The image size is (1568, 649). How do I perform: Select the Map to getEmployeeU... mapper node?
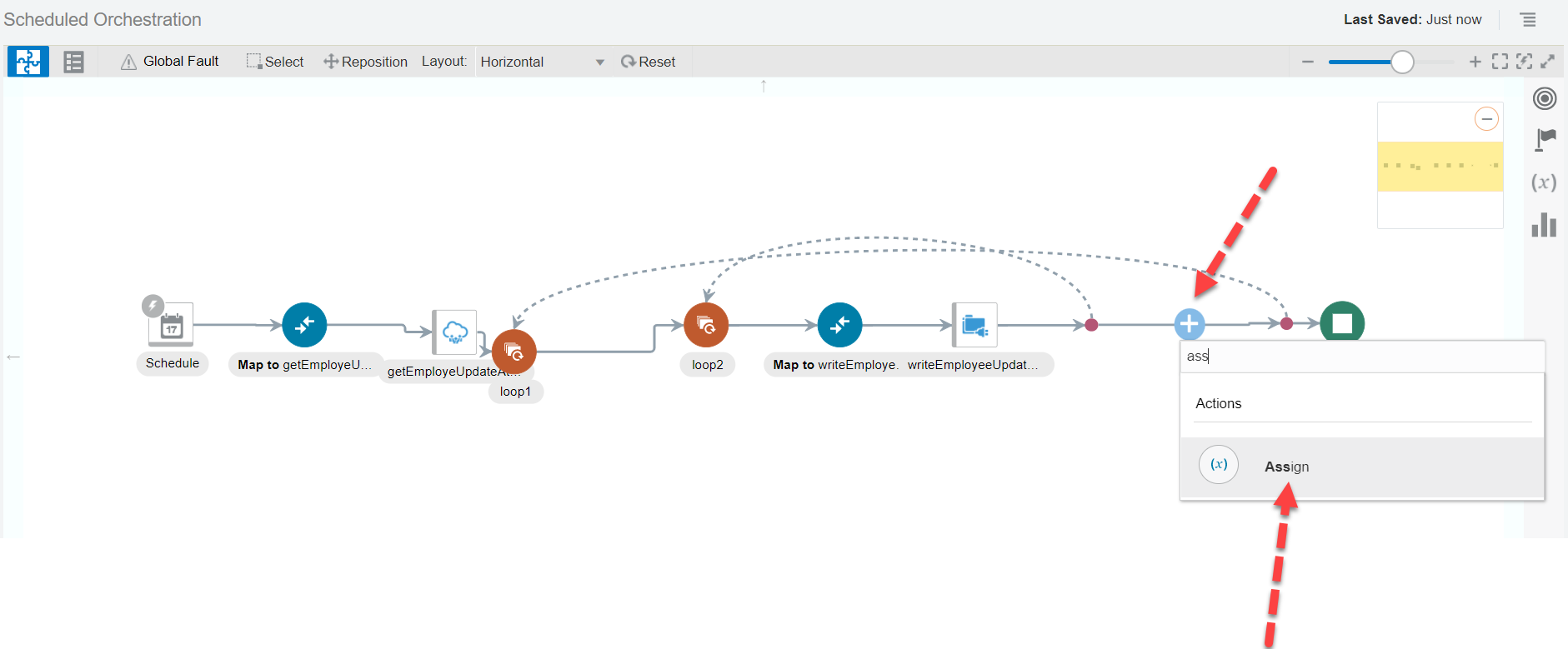304,325
